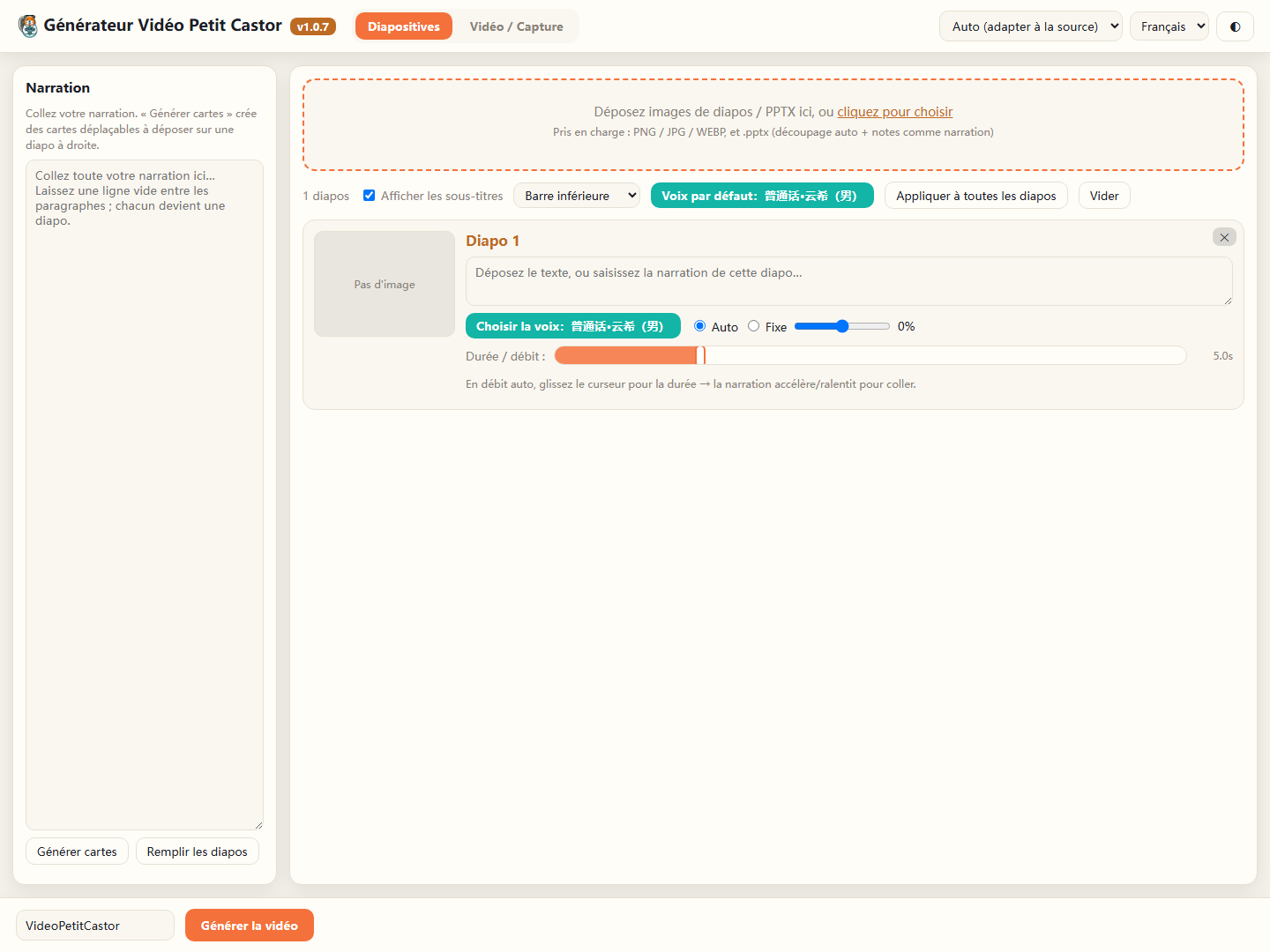Toggle the Afficher les sous-titres checkbox
This screenshot has width=1270, height=952.
370,196
